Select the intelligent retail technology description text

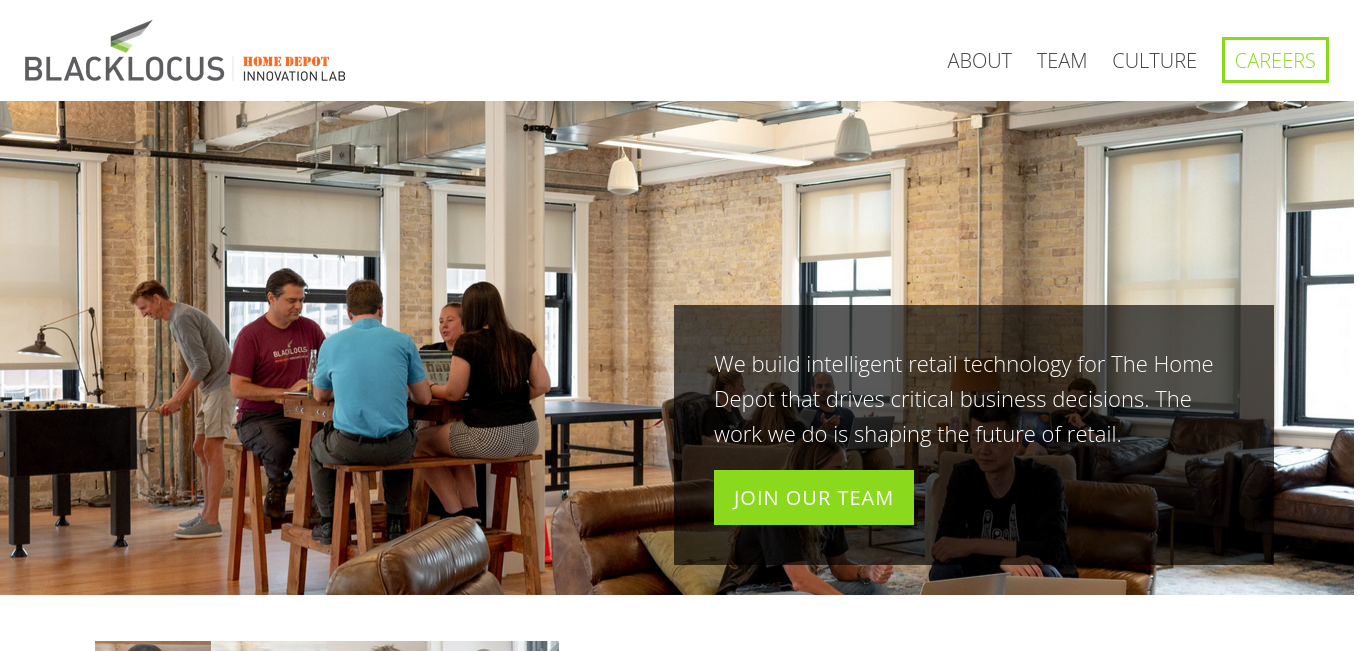(964, 399)
